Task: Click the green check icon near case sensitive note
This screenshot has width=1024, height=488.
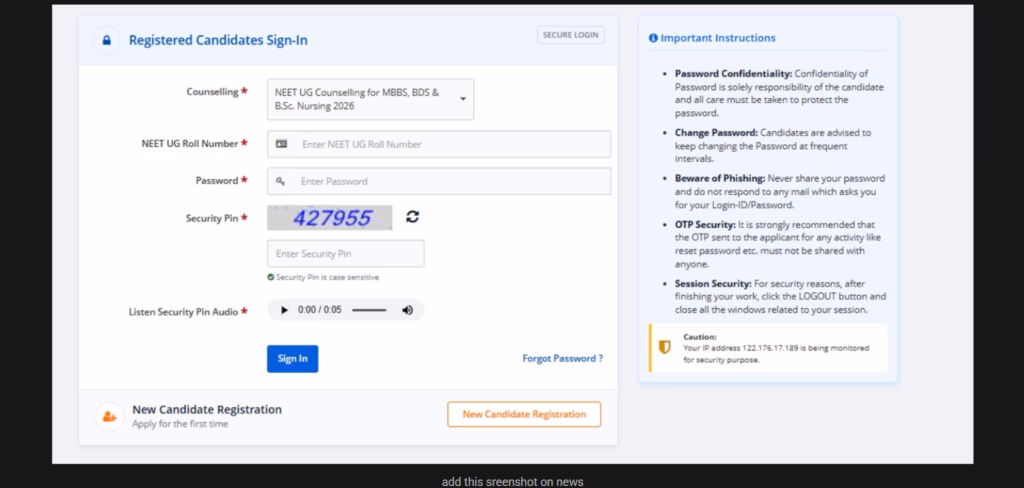Action: 270,277
